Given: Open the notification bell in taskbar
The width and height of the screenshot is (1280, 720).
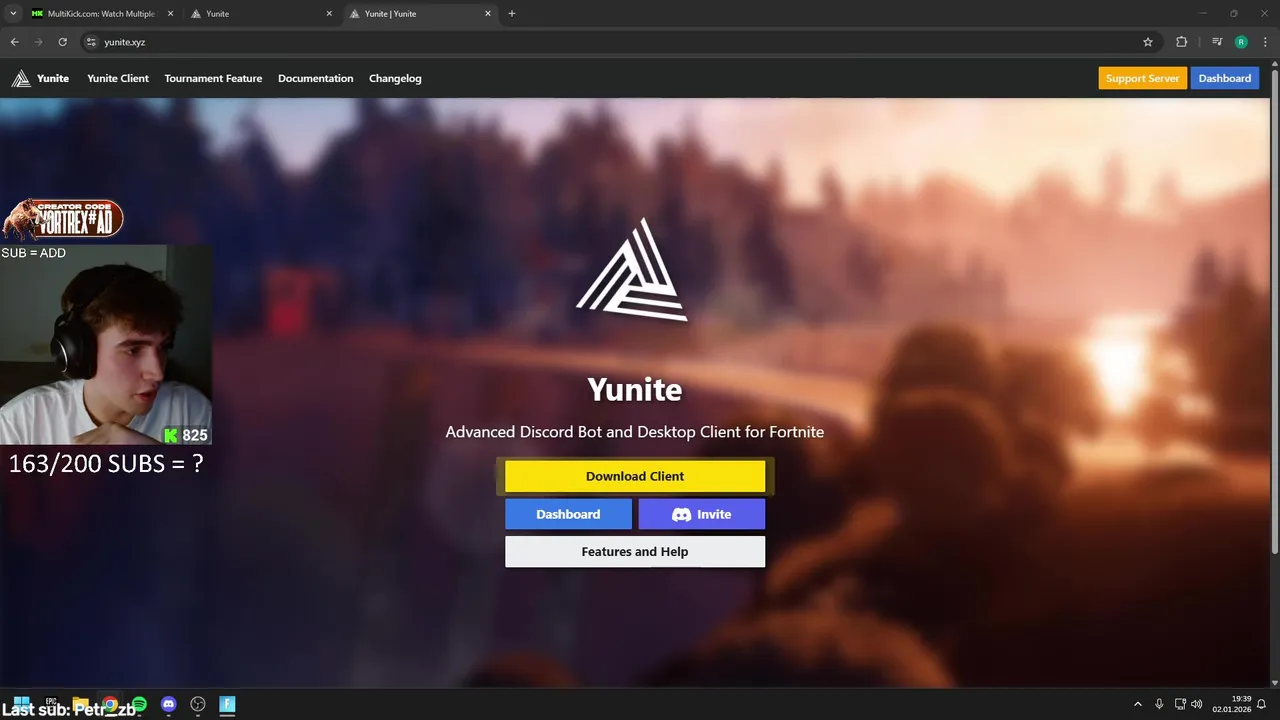Looking at the screenshot, I should coord(1262,705).
